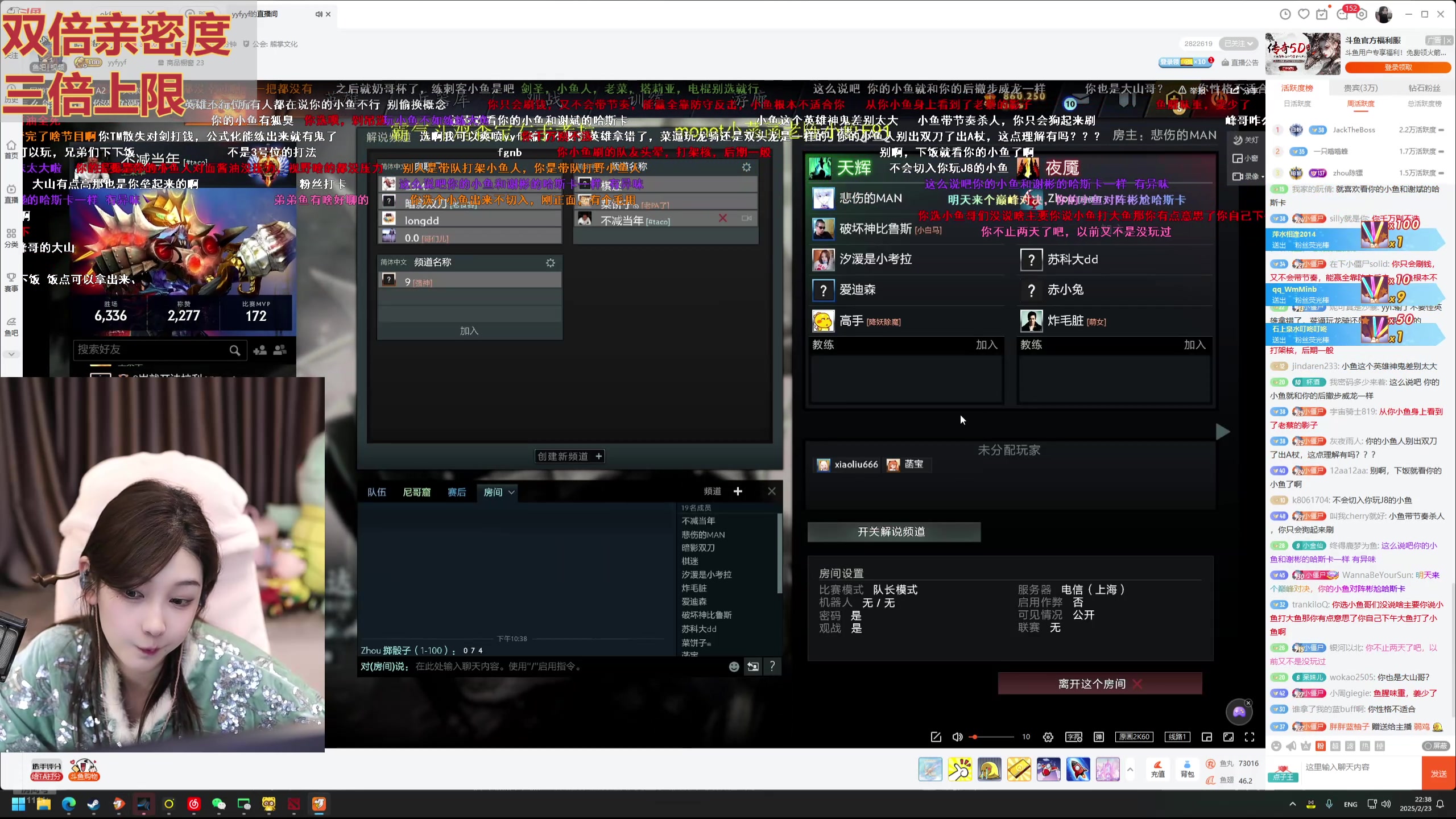1456x819 pixels.
Task: Open 已关注 followed dropdown
Action: coord(1239,44)
